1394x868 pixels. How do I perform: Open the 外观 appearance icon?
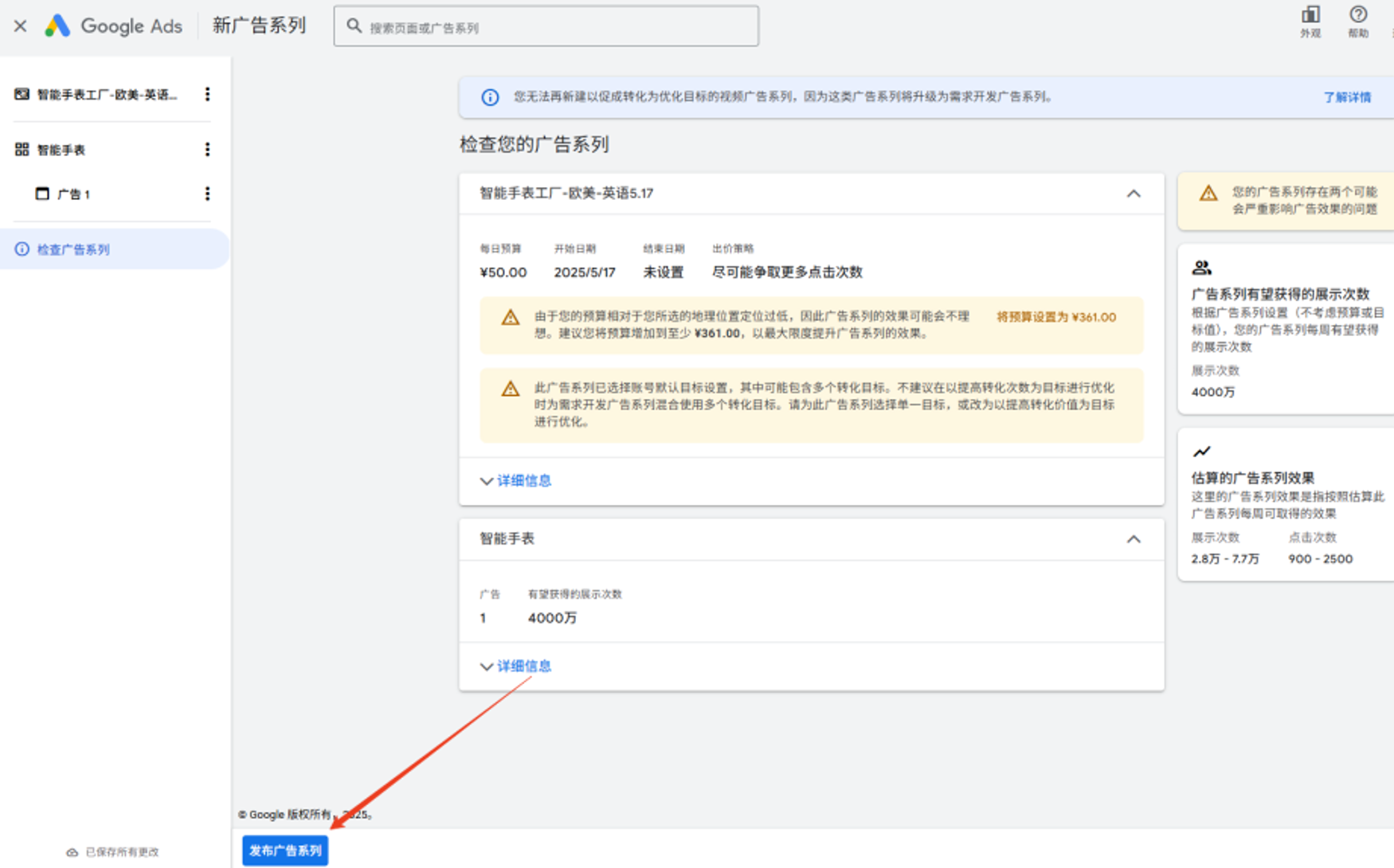(1310, 21)
